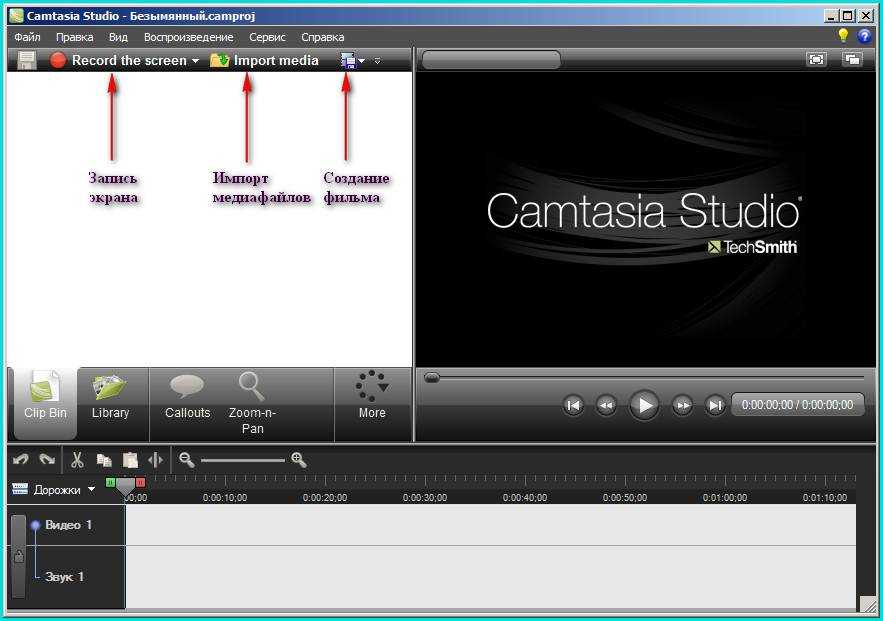This screenshot has height=621, width=883.
Task: Click the timecode display 0:00:00;00
Action: pyautogui.click(x=797, y=405)
